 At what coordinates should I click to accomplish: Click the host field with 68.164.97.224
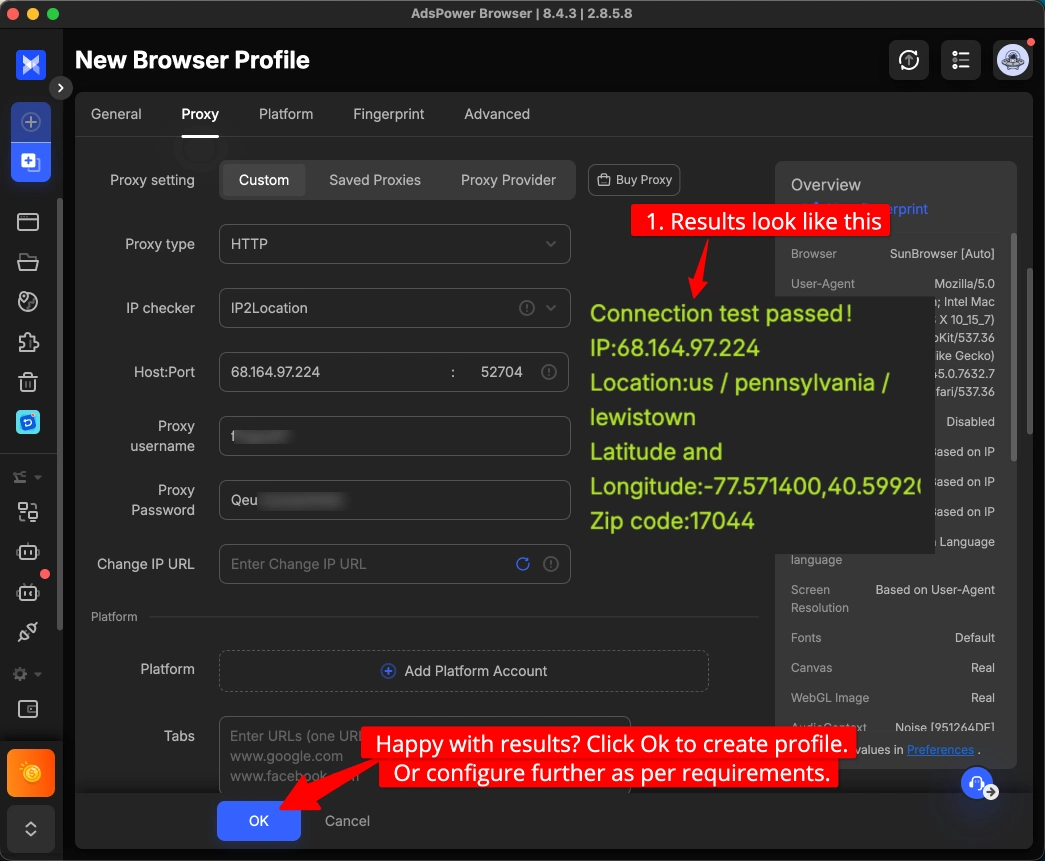pos(333,372)
